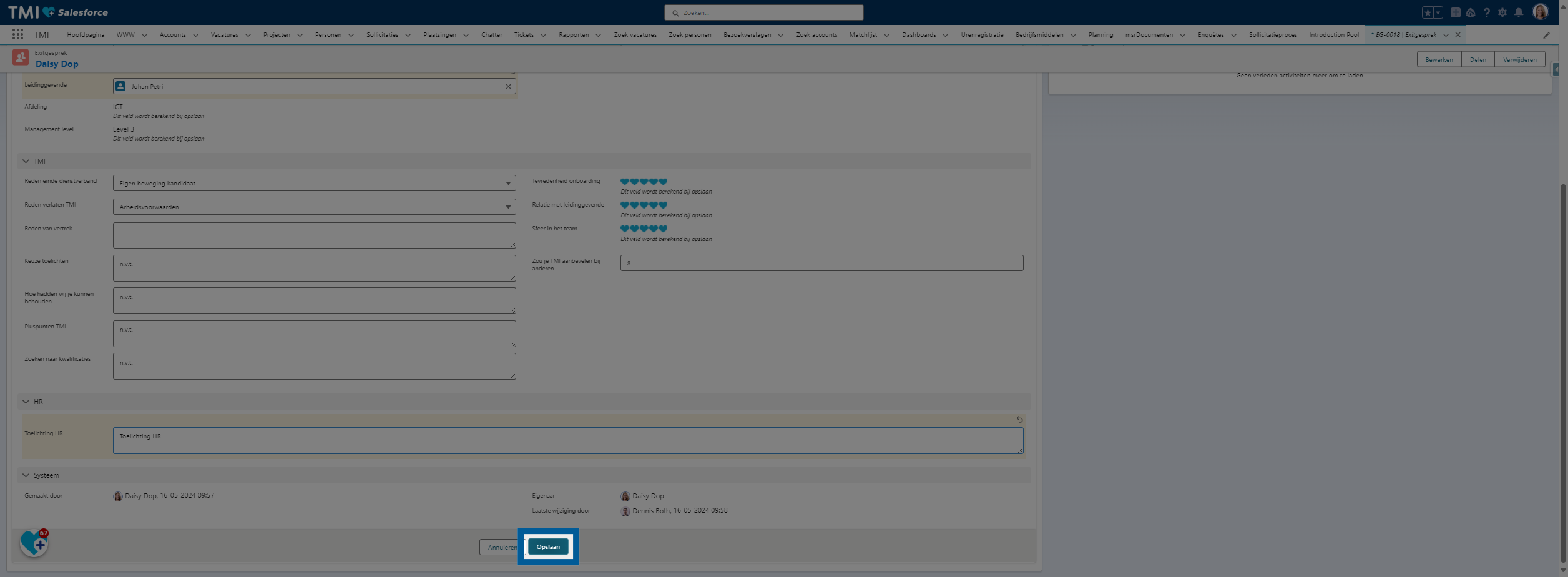Click the Reden van vertrek text area
Screen dimensions: 1568x577
[314, 235]
